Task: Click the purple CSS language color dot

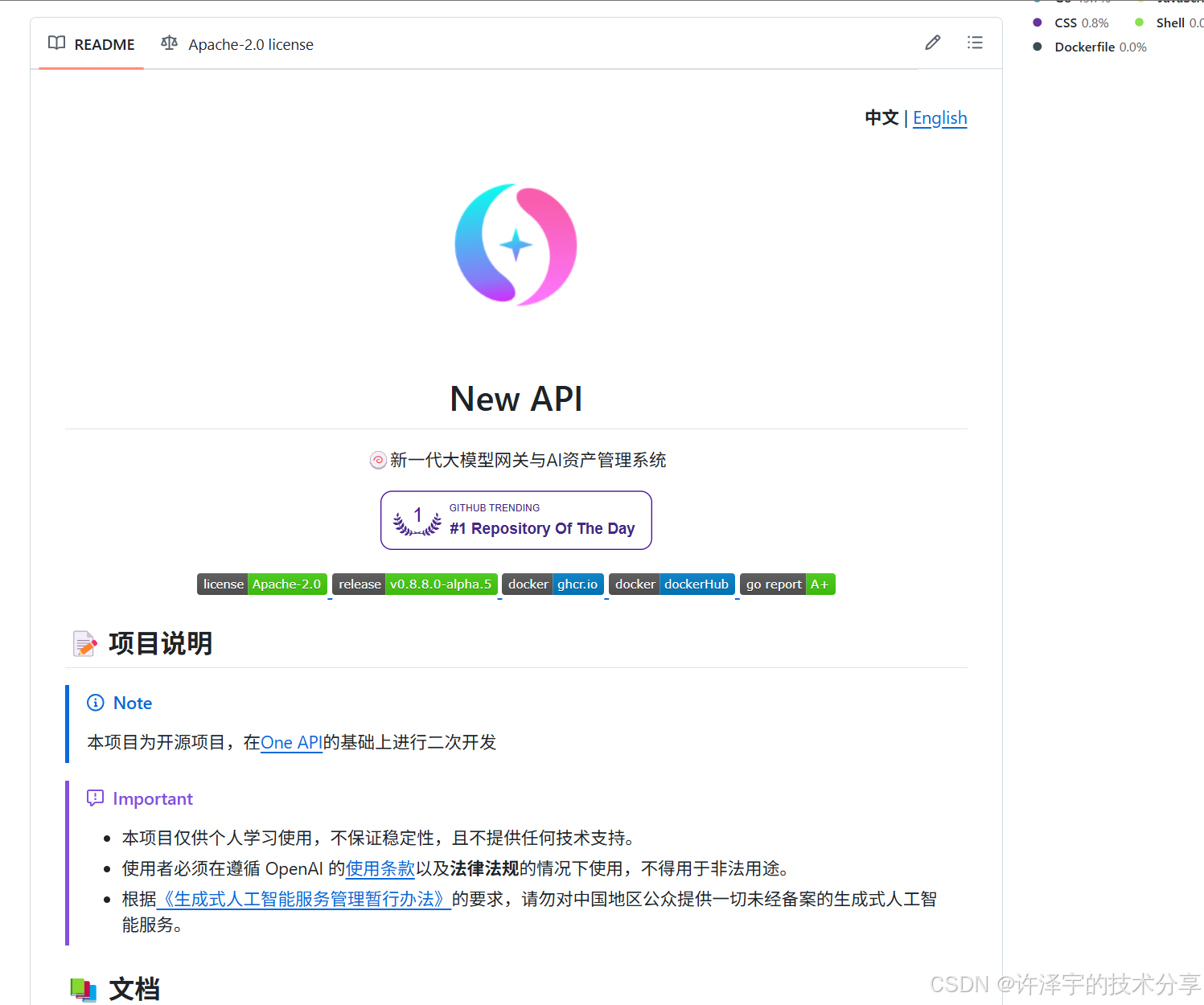Action: (1037, 23)
